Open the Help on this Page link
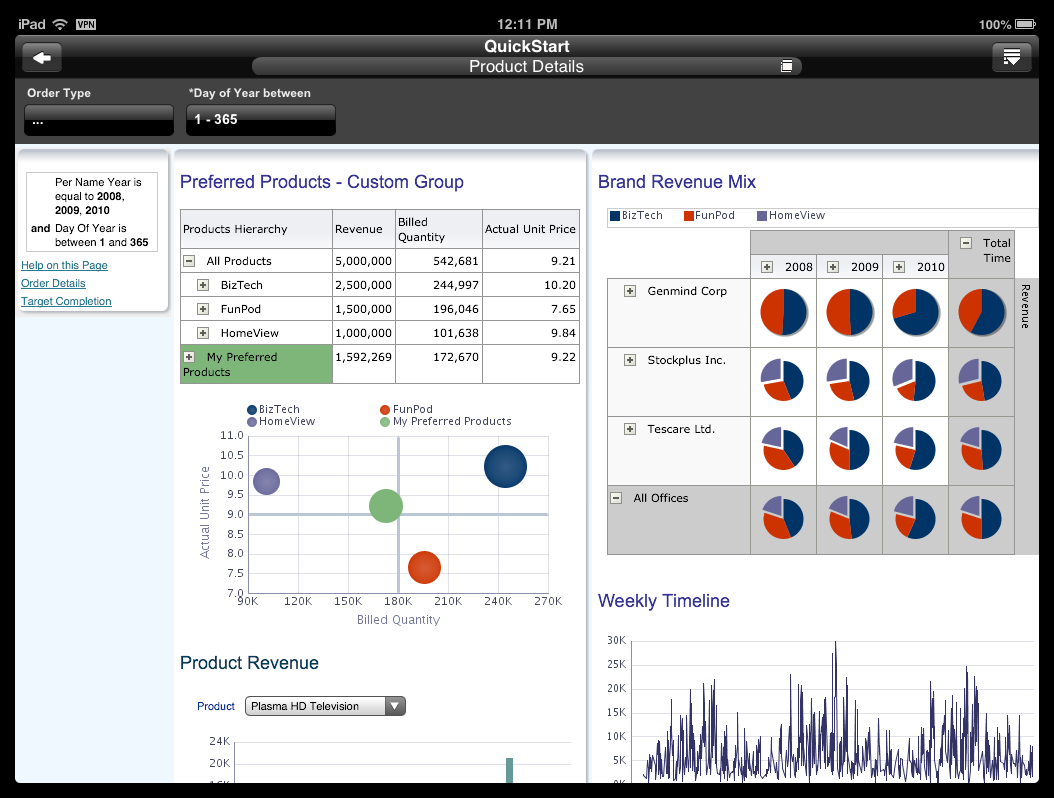Viewport: 1054px width, 798px height. [x=65, y=266]
